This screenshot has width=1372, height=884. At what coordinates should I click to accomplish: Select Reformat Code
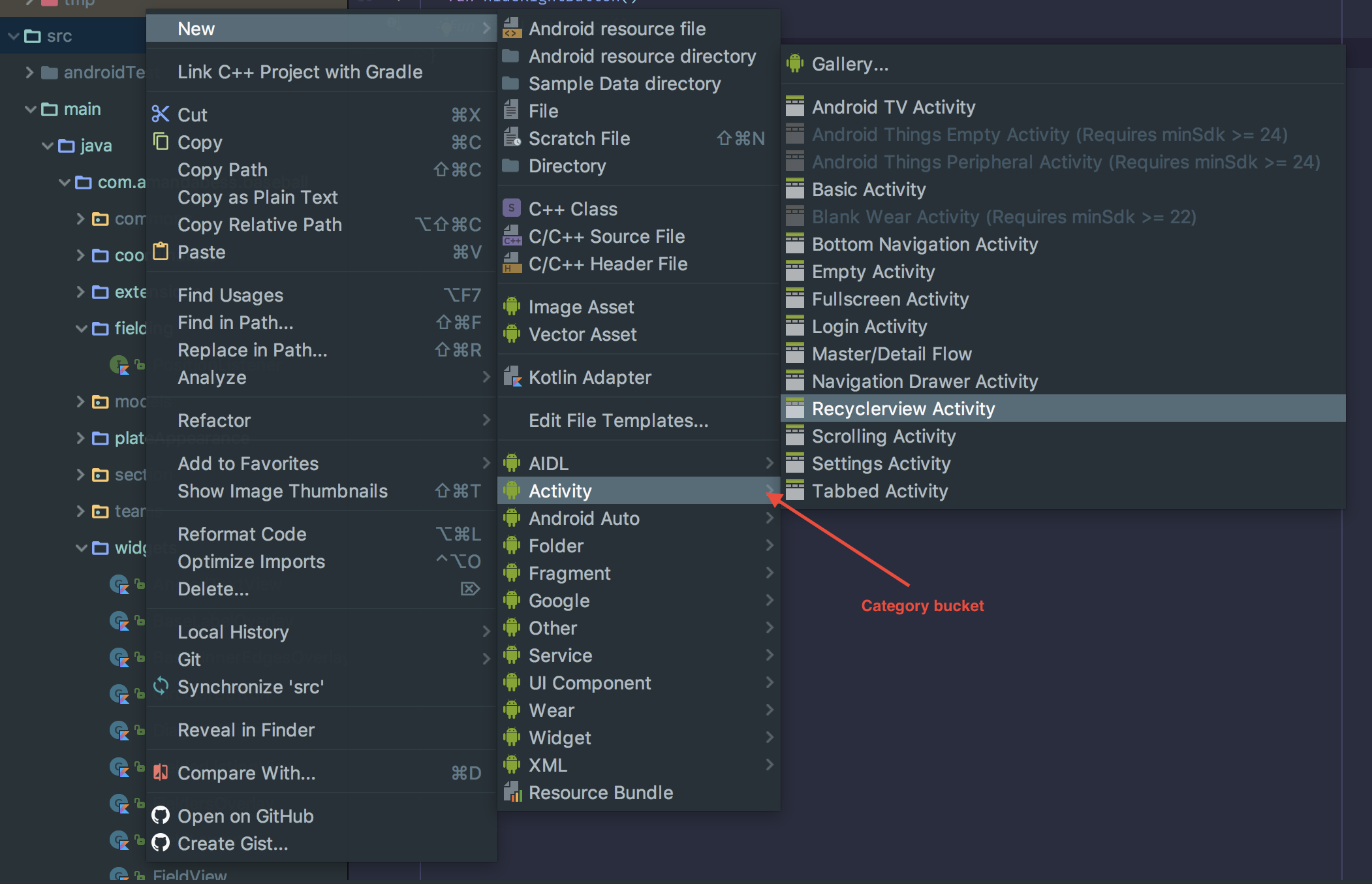click(x=322, y=533)
